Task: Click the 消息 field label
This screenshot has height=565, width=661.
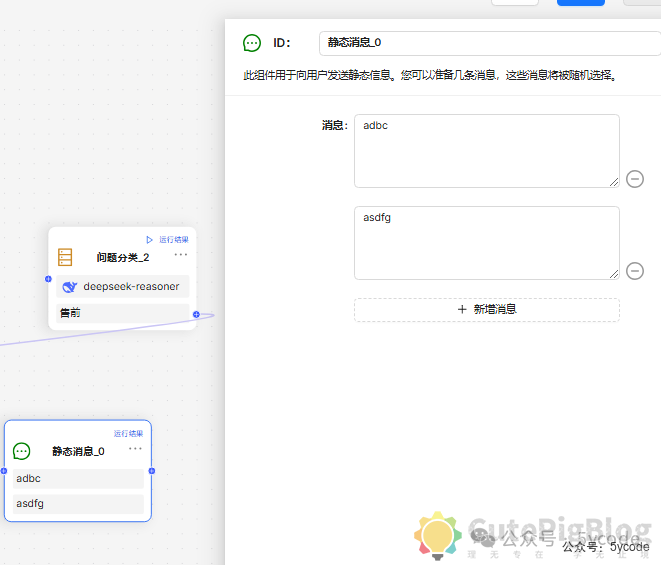Action: coord(335,125)
